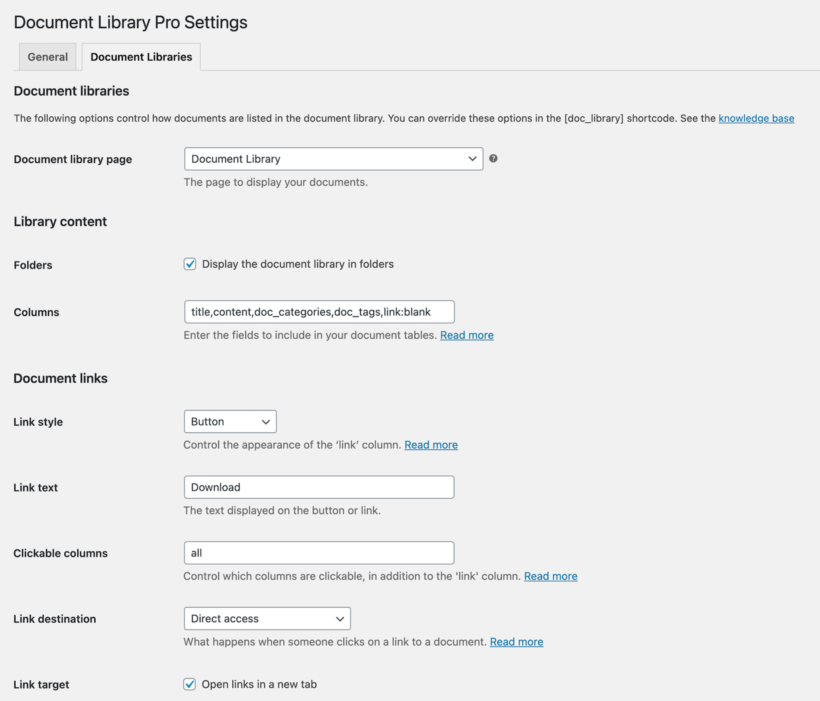Focus the Clickable columns text field
Viewport: 820px width, 701px height.
pos(318,553)
